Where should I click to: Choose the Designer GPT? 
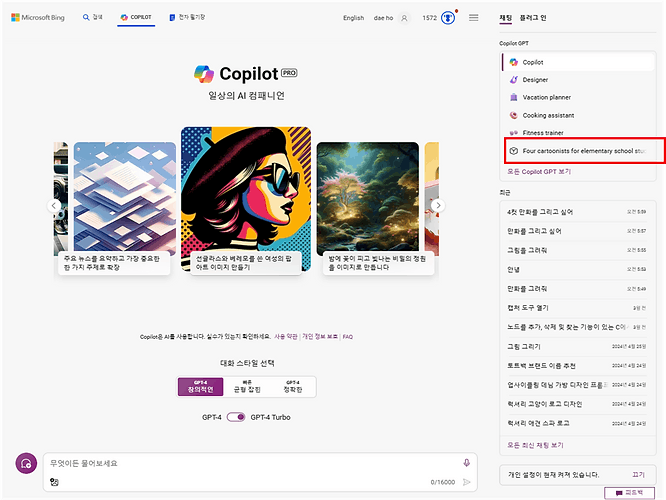click(578, 79)
